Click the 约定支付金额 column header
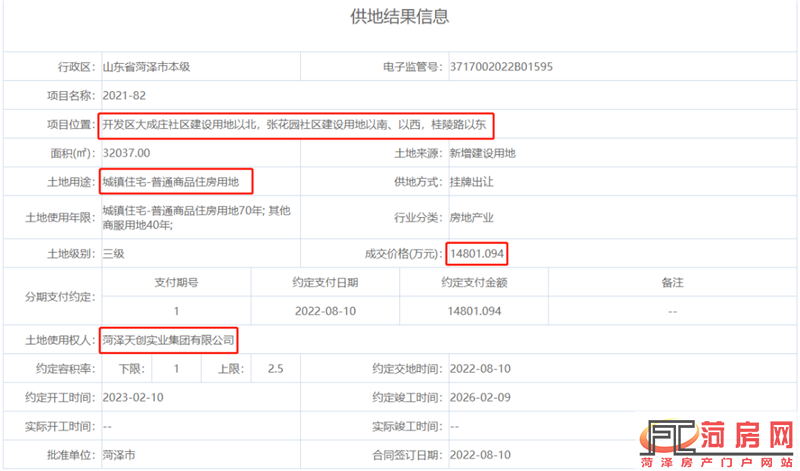The width and height of the screenshot is (800, 471). (474, 282)
